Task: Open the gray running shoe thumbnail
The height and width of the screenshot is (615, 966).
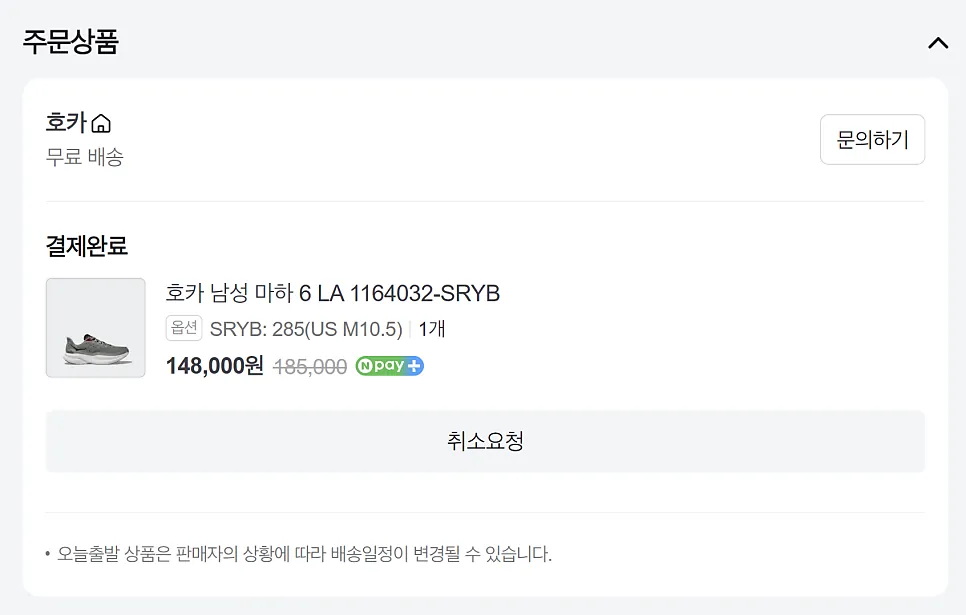Action: (x=95, y=328)
